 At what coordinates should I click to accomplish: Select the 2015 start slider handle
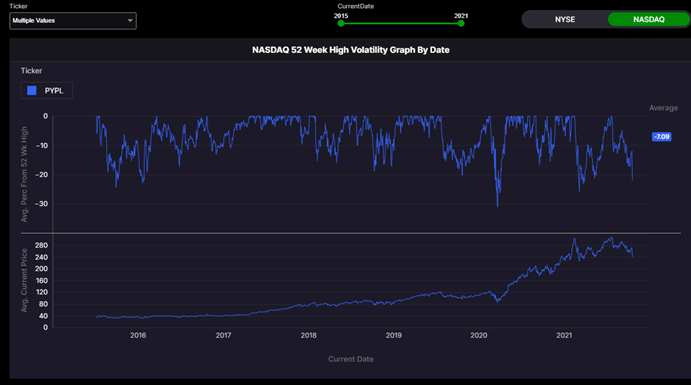point(341,23)
